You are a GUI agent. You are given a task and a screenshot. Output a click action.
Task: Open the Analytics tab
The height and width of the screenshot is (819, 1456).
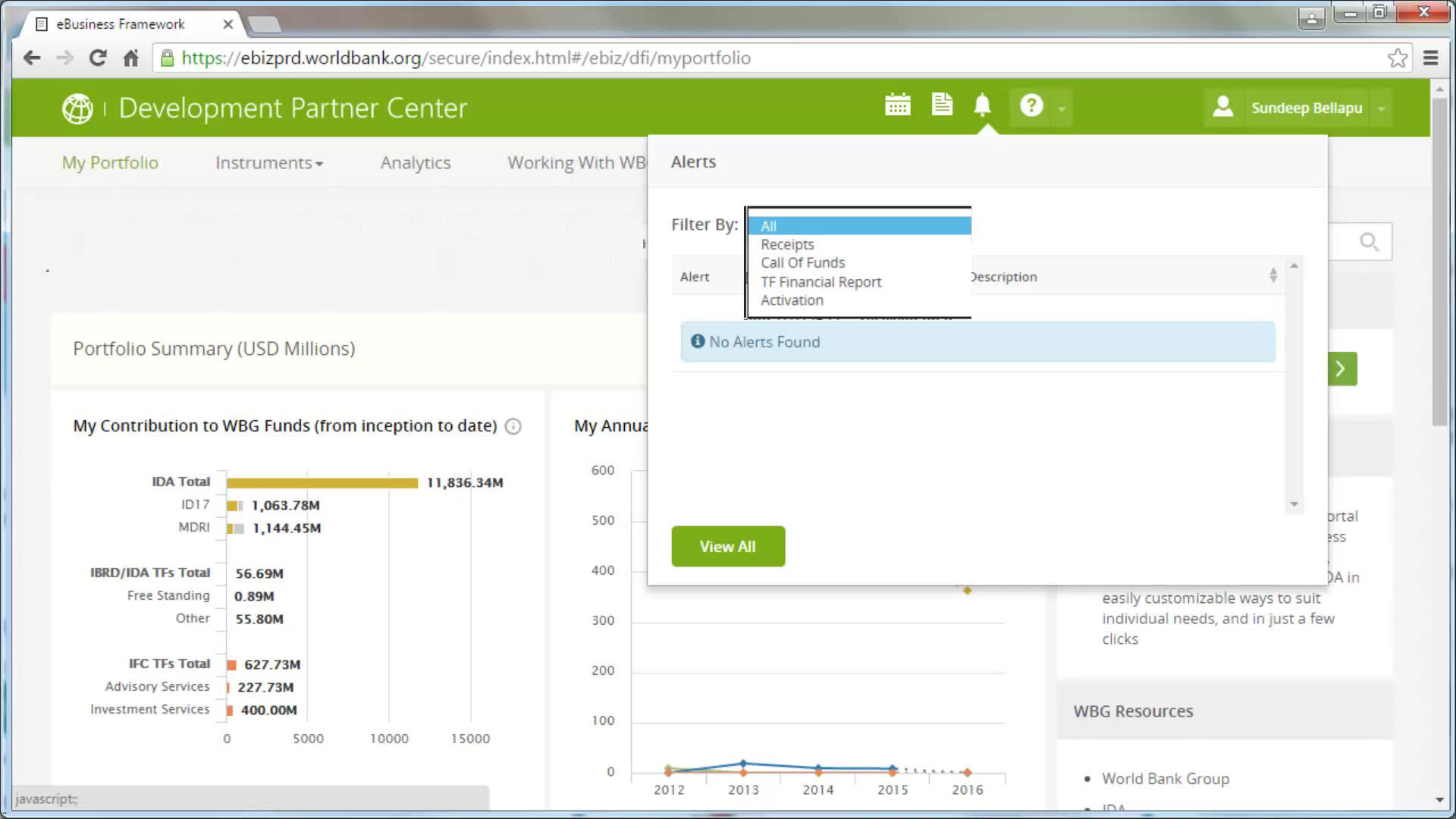416,163
